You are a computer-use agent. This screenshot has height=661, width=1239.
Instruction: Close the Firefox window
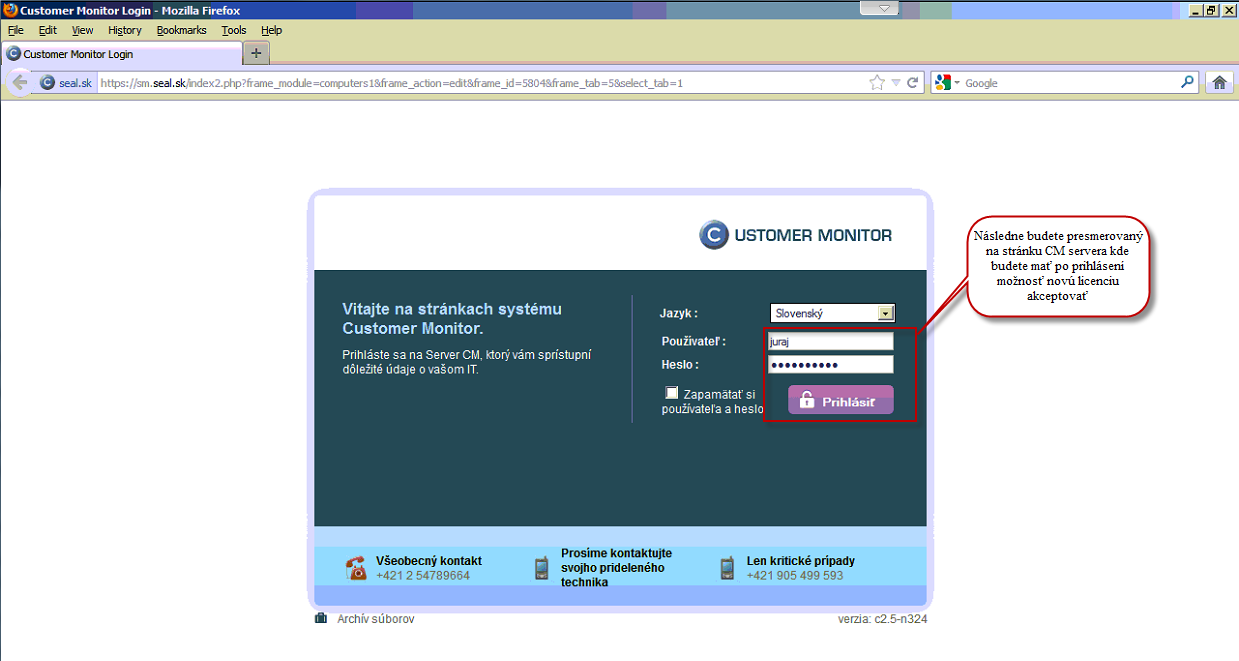tap(1228, 10)
